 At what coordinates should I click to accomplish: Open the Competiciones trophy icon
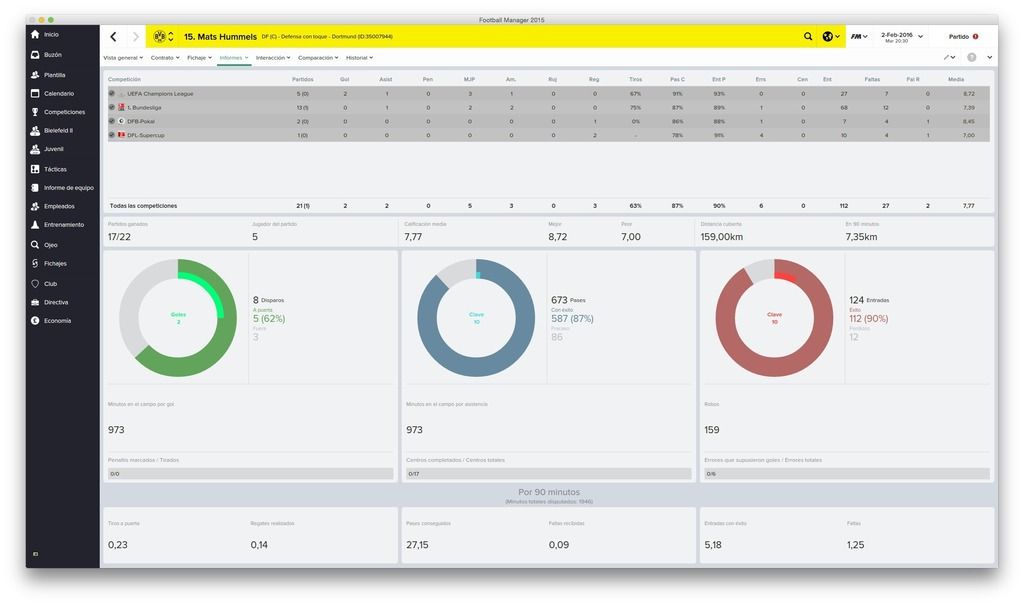pos(35,112)
